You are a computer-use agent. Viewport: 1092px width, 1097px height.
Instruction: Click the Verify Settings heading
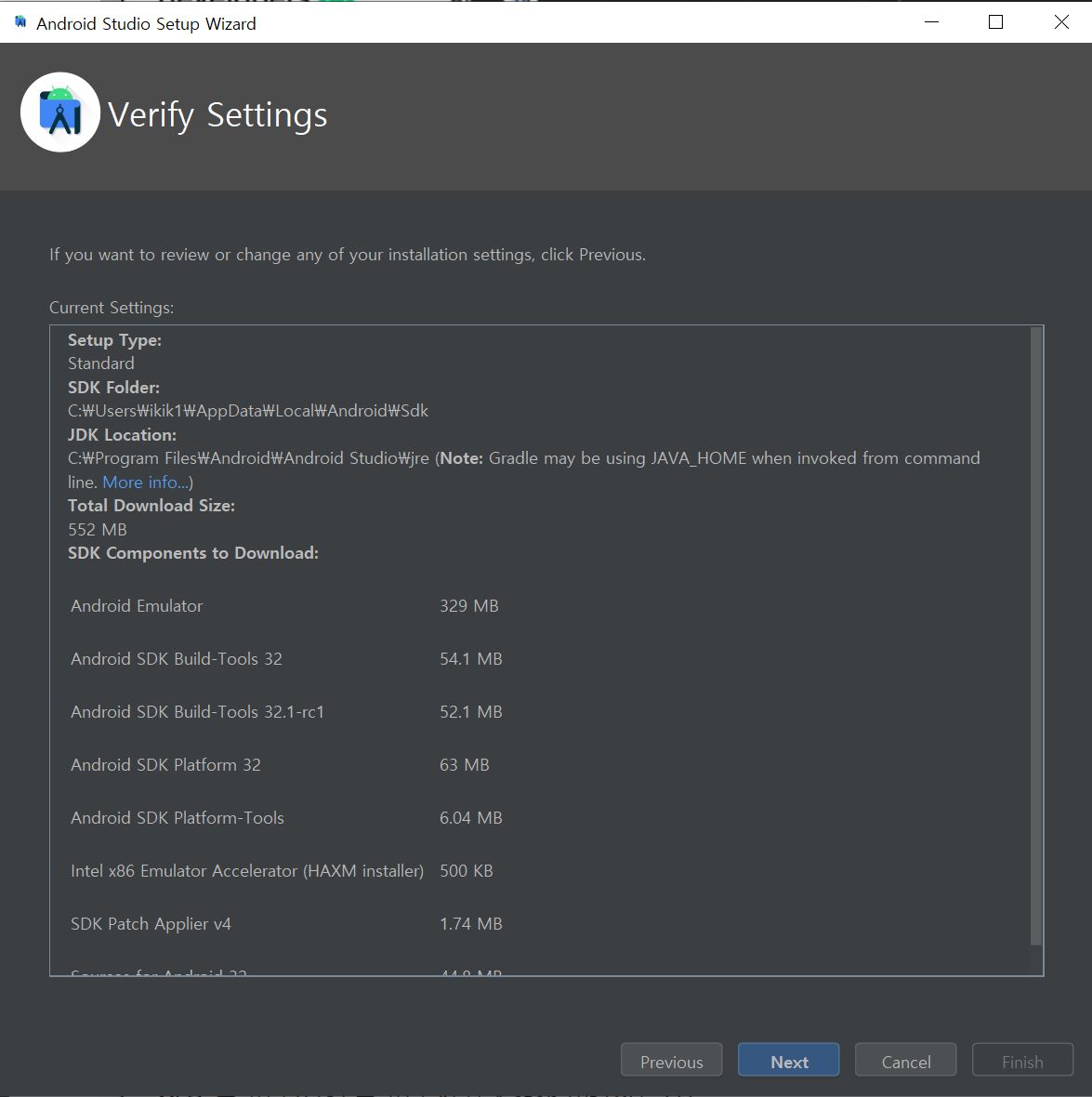pos(217,115)
